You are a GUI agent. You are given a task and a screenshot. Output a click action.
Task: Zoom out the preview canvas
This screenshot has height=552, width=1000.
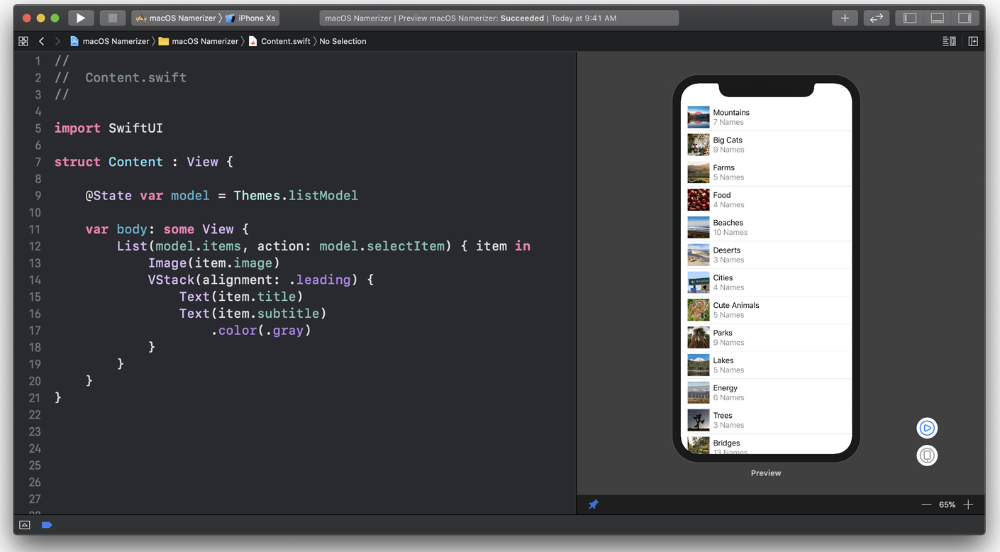926,505
